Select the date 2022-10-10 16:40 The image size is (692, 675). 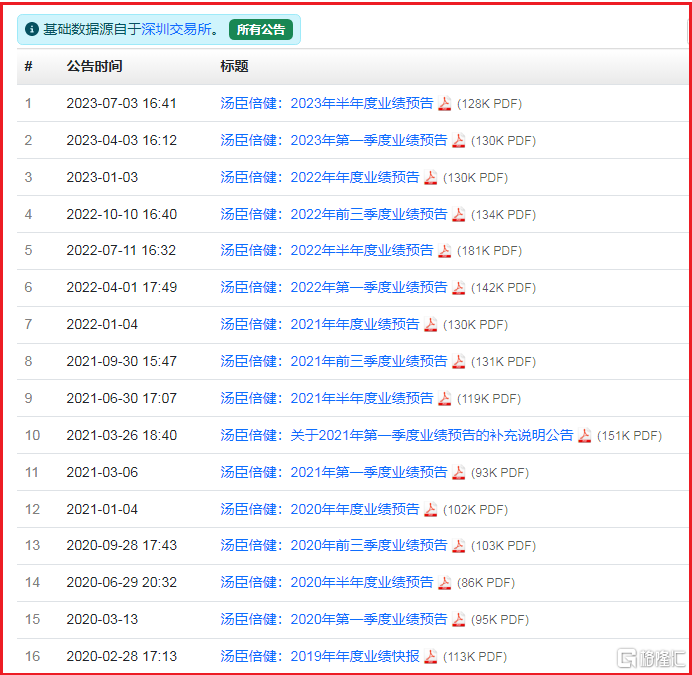point(121,215)
